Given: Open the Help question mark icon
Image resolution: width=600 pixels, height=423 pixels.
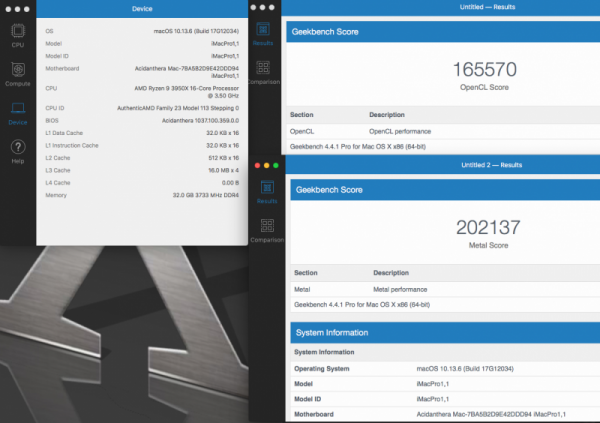Looking at the screenshot, I should (x=18, y=147).
